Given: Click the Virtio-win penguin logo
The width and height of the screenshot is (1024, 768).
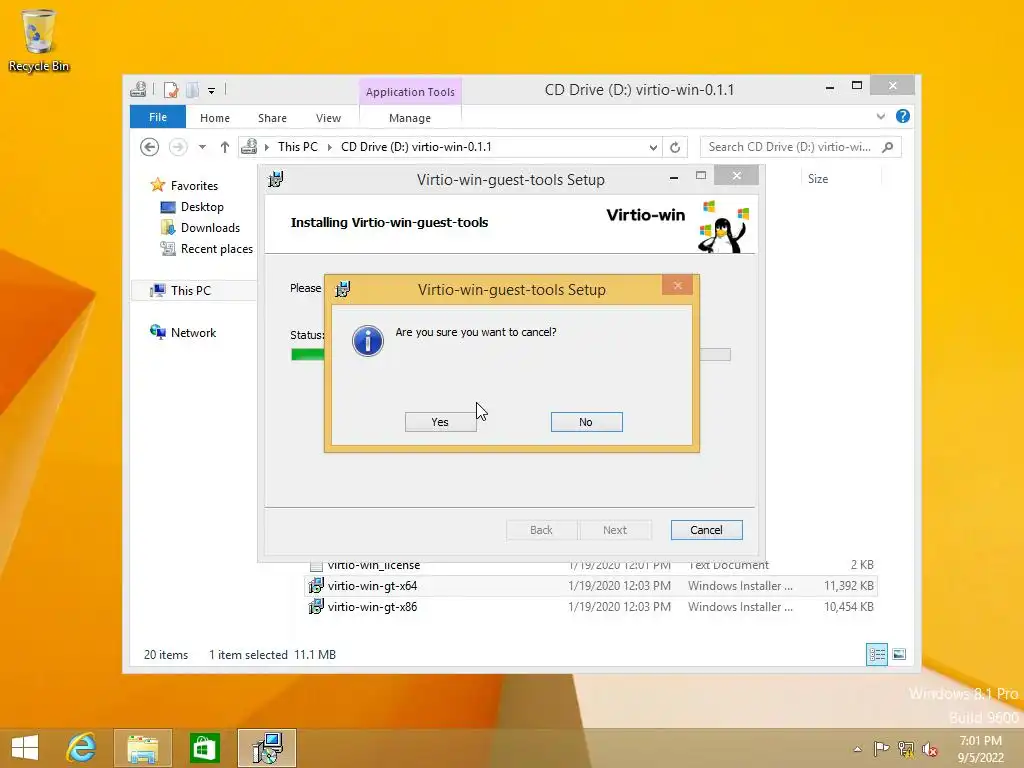Looking at the screenshot, I should [723, 227].
